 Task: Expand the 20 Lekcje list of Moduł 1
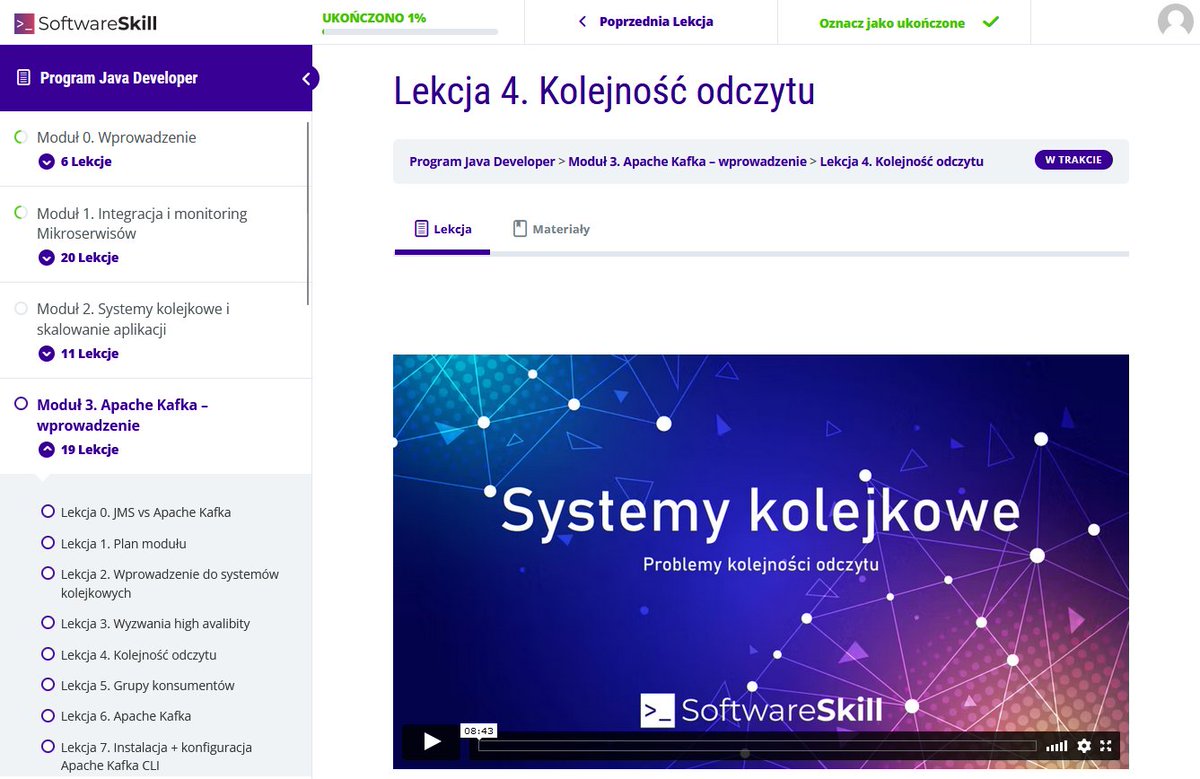(x=78, y=258)
